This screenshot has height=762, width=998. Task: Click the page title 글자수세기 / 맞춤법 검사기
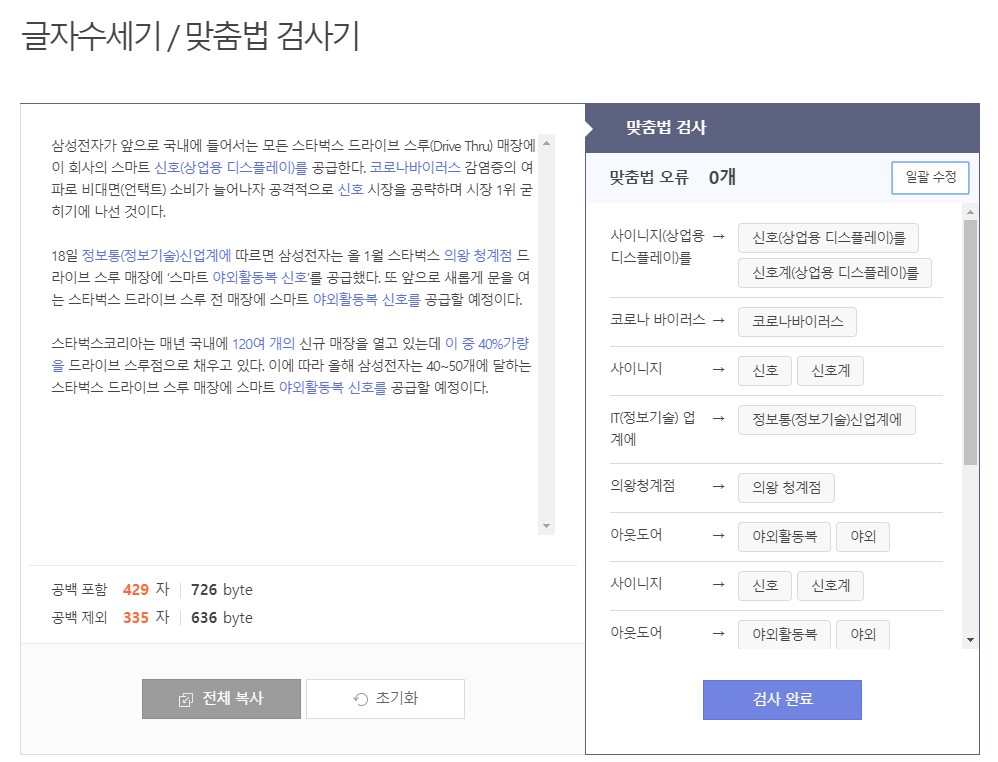click(190, 36)
